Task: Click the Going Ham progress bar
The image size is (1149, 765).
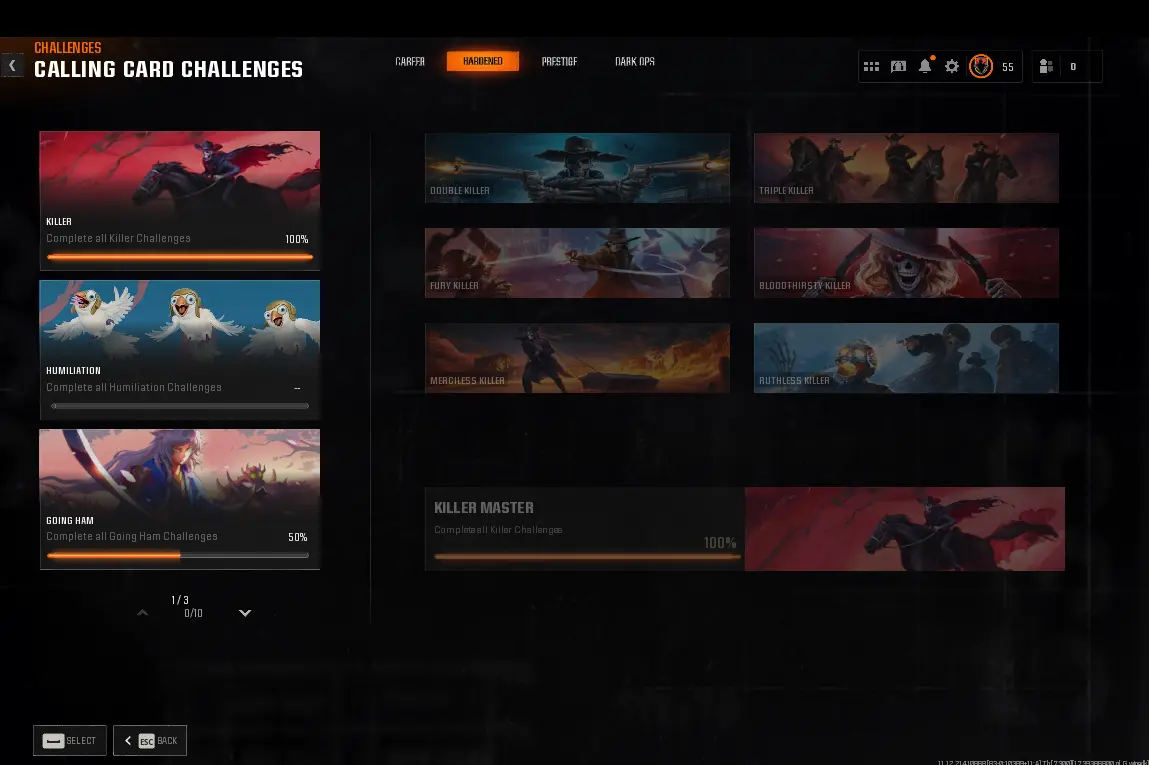Action: pos(178,555)
